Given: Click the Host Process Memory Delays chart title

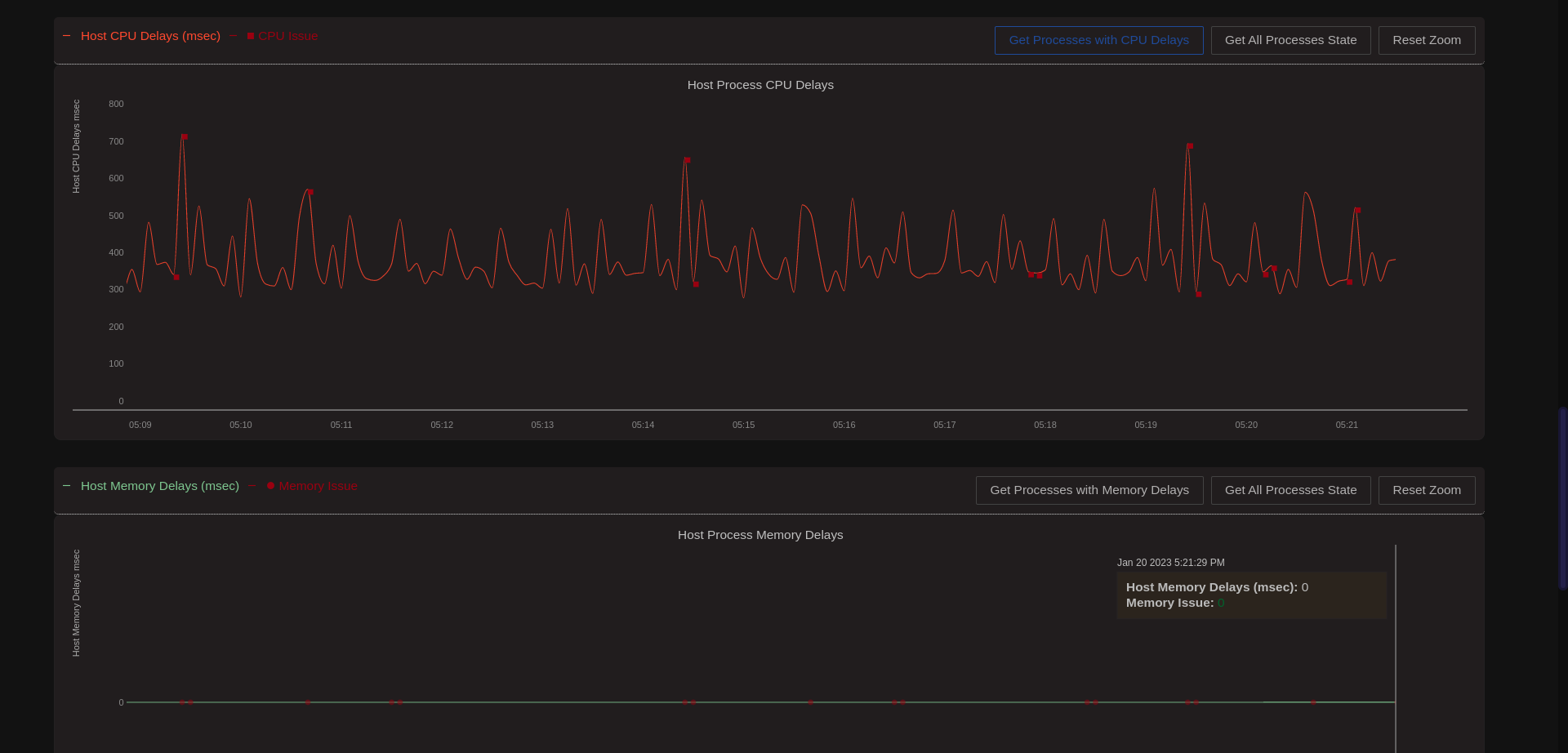Looking at the screenshot, I should click(x=760, y=535).
